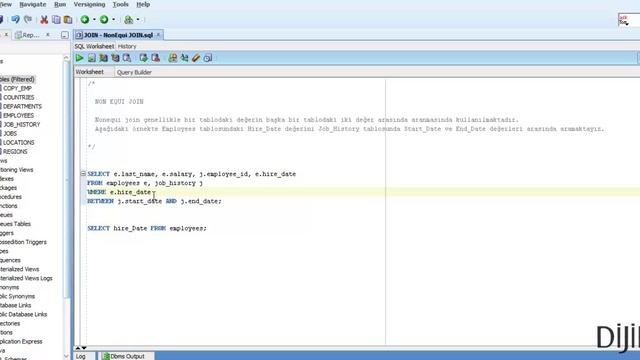Screen dimensions: 640x360
Task: Select the DEPARTMENTS table
Action: click(22, 106)
